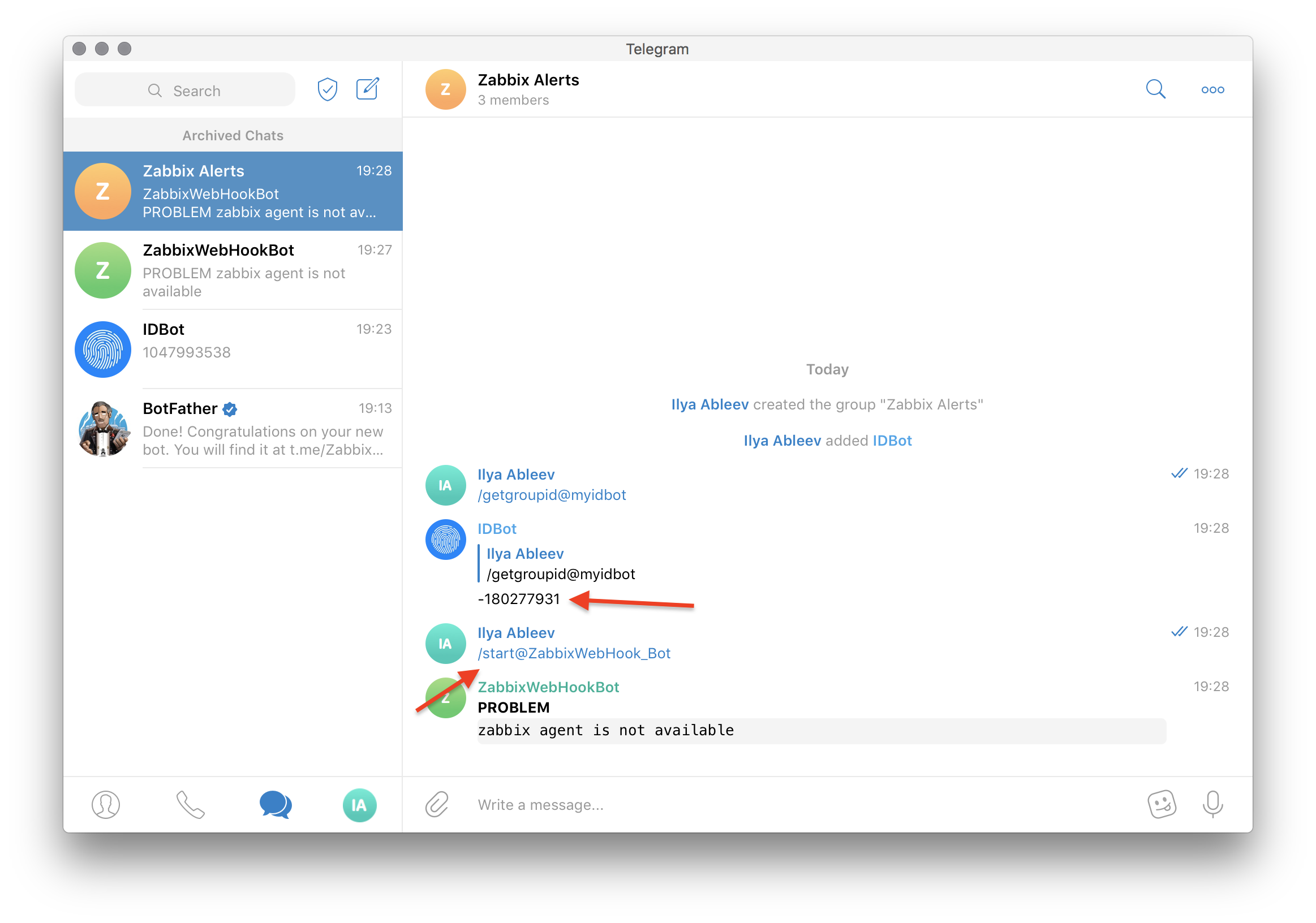Open Zabbix Alerts group info header
The height and width of the screenshot is (923, 1316).
(528, 89)
